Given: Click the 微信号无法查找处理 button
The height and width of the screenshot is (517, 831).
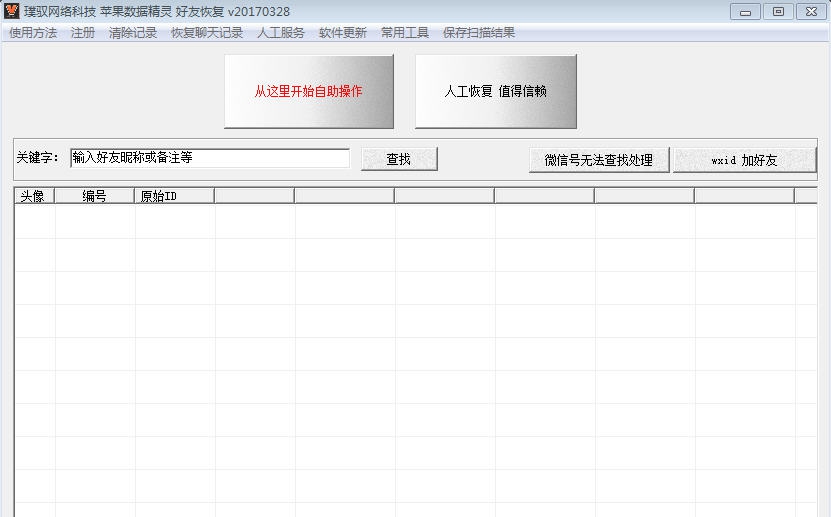Looking at the screenshot, I should (599, 160).
